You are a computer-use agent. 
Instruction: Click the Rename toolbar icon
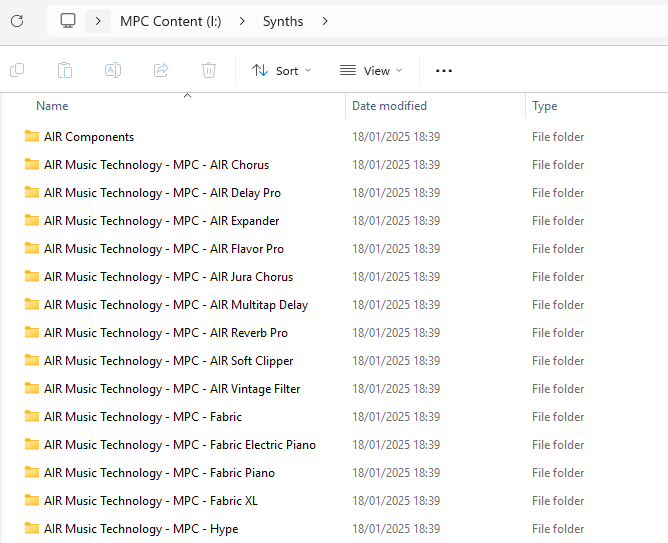[113, 70]
